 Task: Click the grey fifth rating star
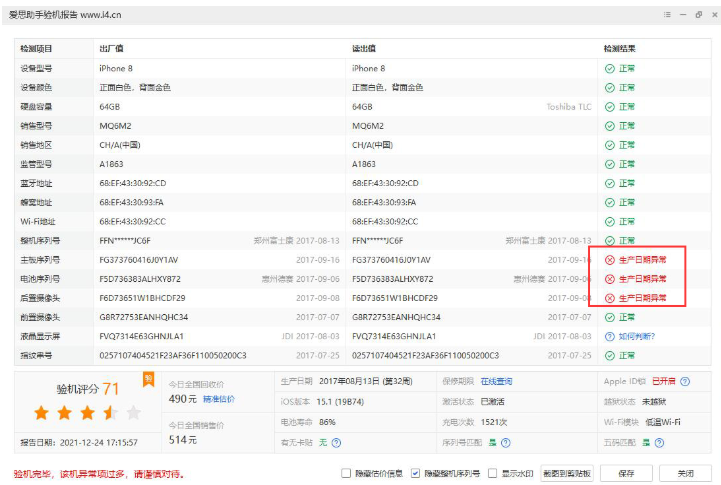(x=133, y=412)
